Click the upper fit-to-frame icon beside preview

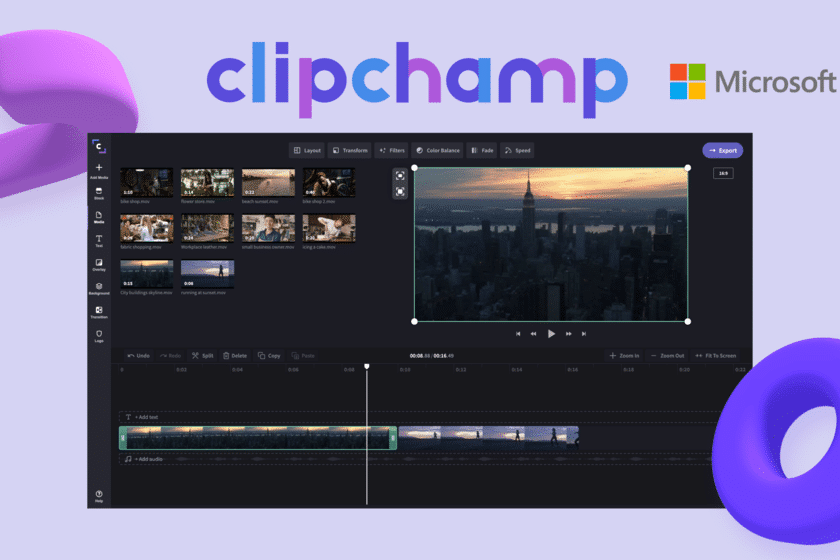point(400,176)
